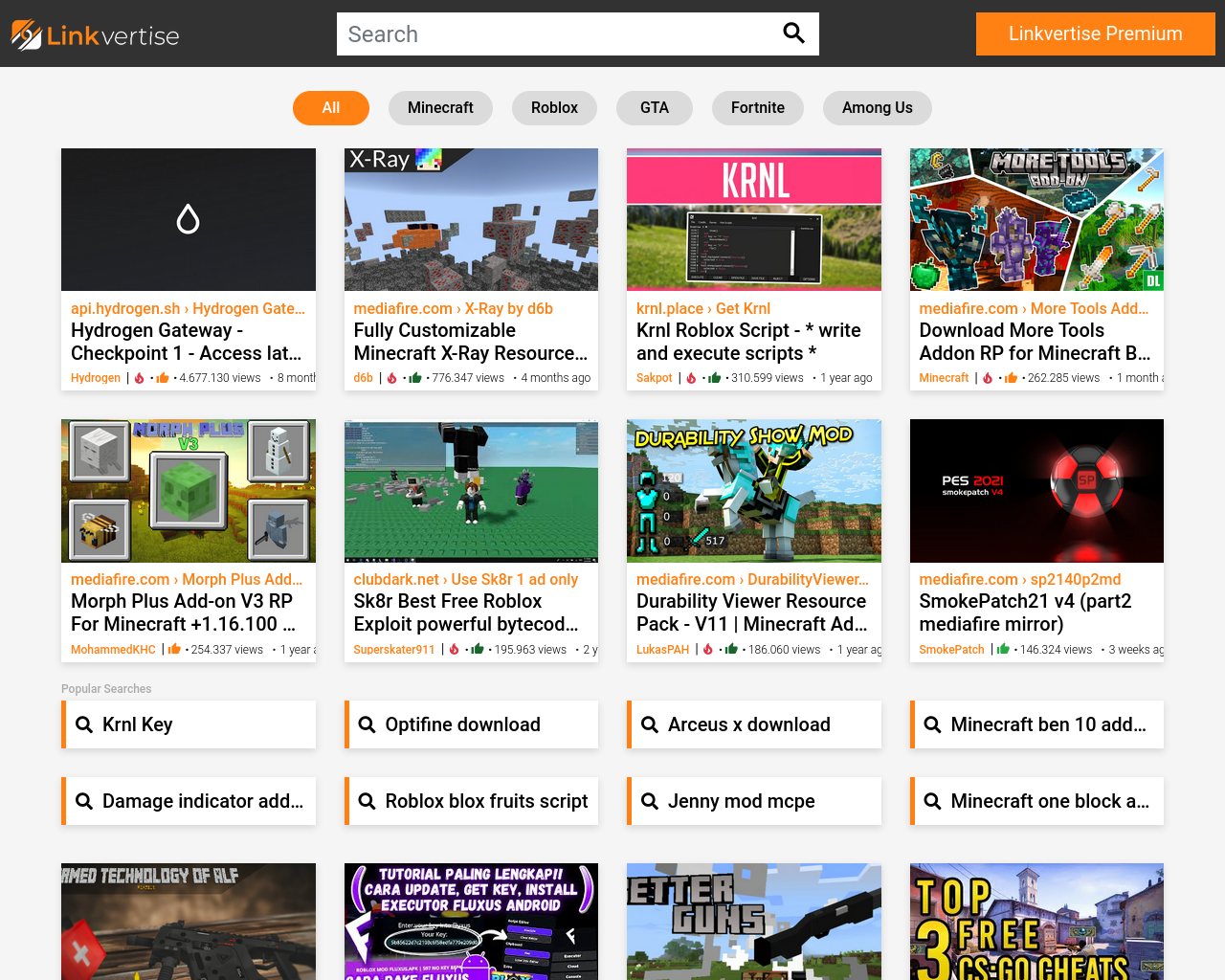Click the flame icon on More Tools Addon card
The height and width of the screenshot is (980, 1225).
(989, 378)
